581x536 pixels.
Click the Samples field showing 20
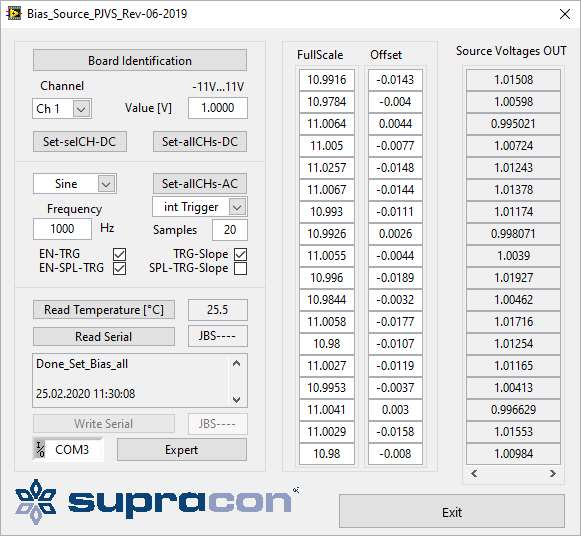(x=230, y=230)
